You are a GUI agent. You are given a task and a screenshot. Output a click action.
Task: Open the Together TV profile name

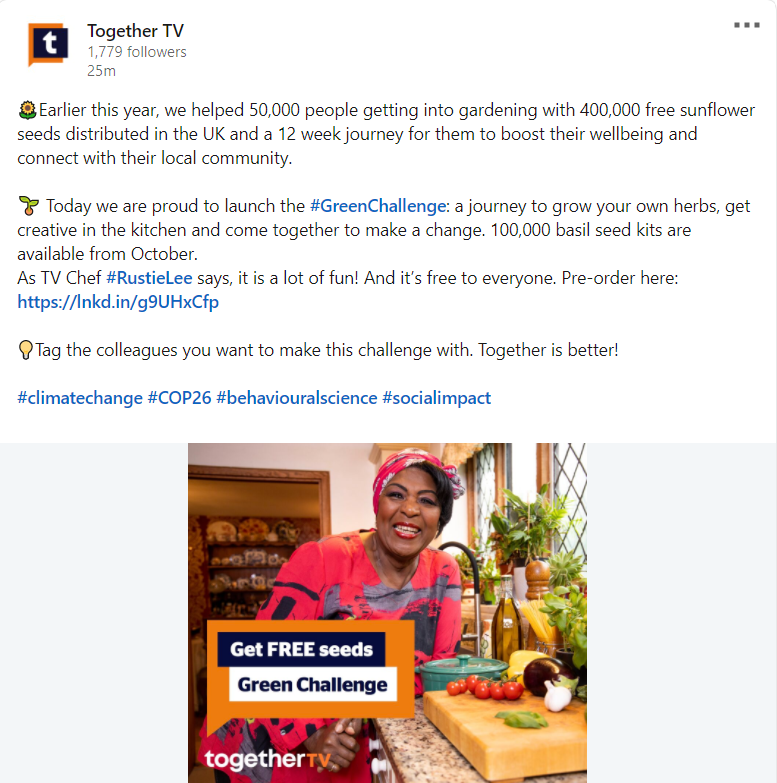pos(135,31)
